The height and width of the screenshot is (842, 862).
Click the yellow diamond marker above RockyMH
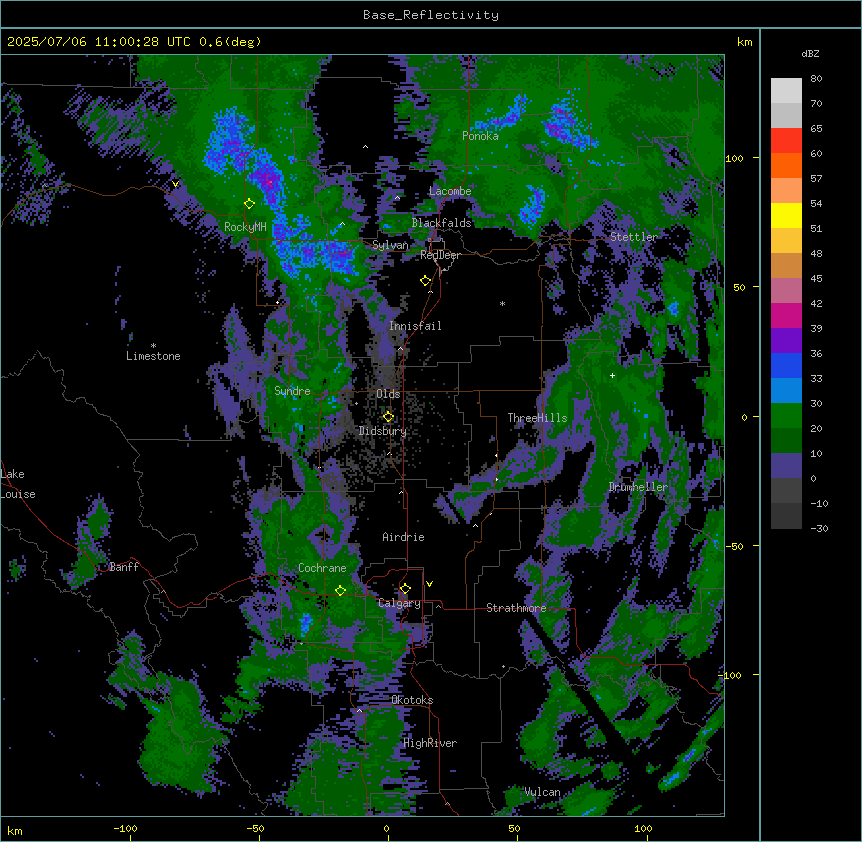click(249, 204)
